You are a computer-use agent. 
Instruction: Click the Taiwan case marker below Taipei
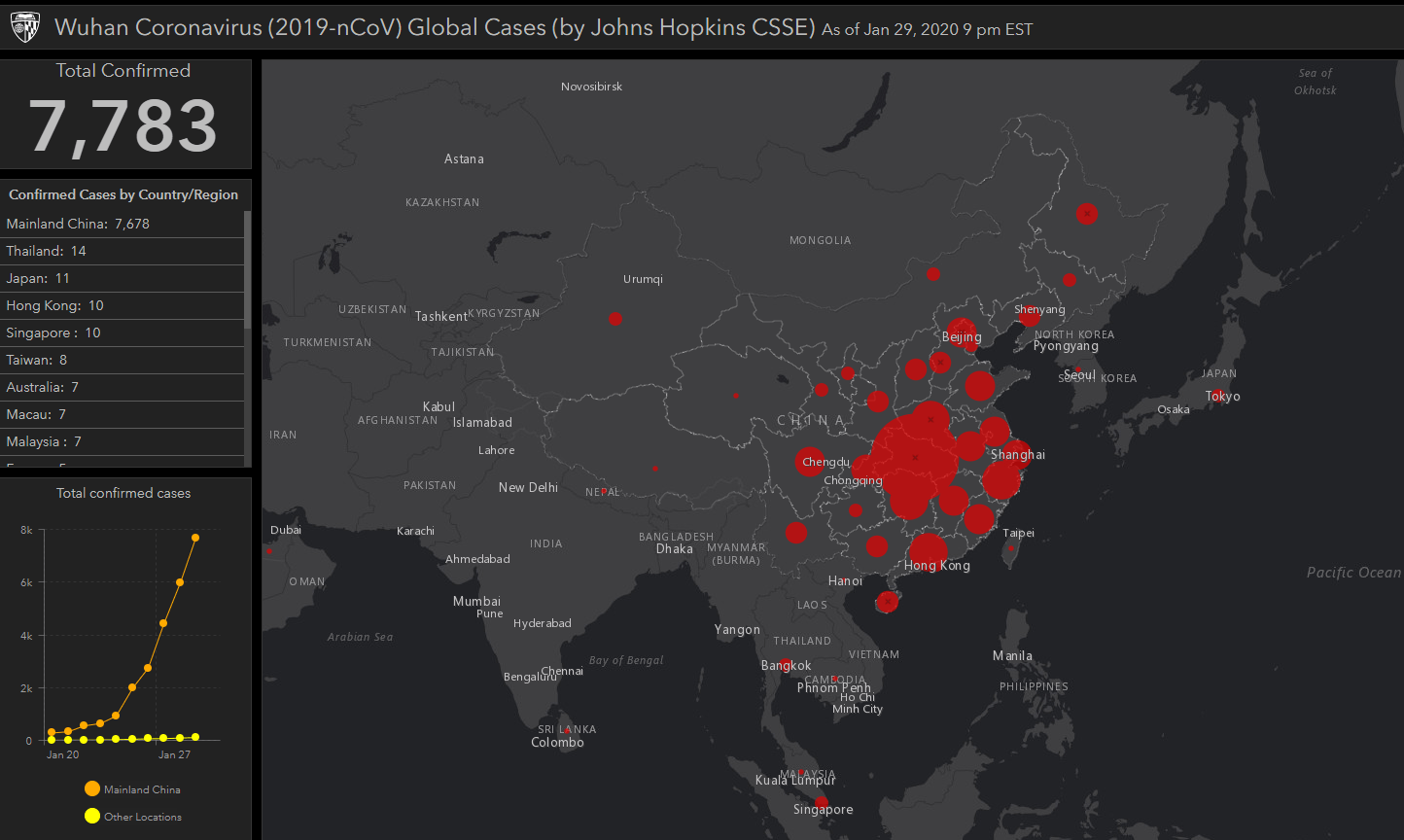tap(1011, 548)
